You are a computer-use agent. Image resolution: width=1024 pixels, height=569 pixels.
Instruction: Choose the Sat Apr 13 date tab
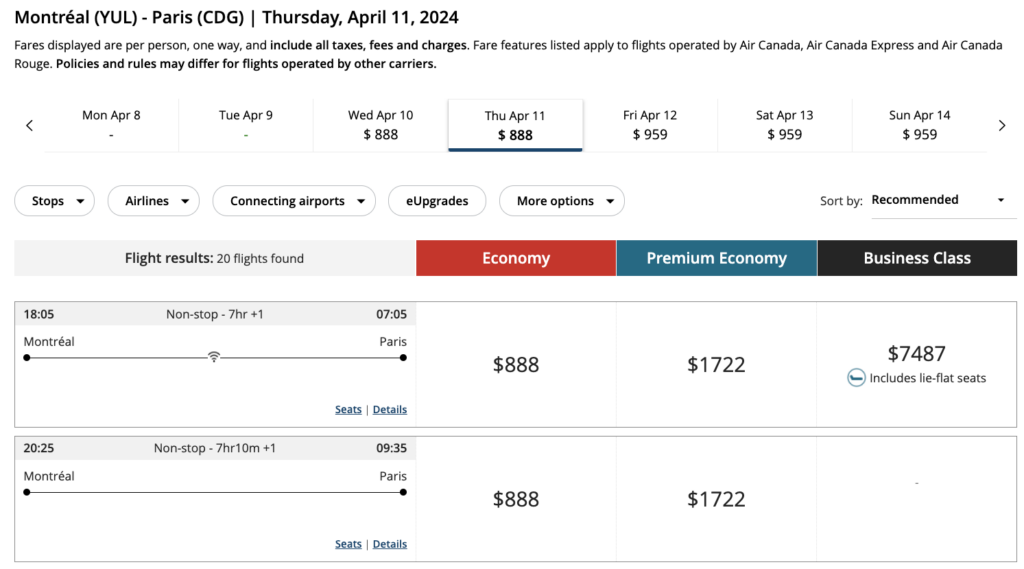[x=784, y=125]
